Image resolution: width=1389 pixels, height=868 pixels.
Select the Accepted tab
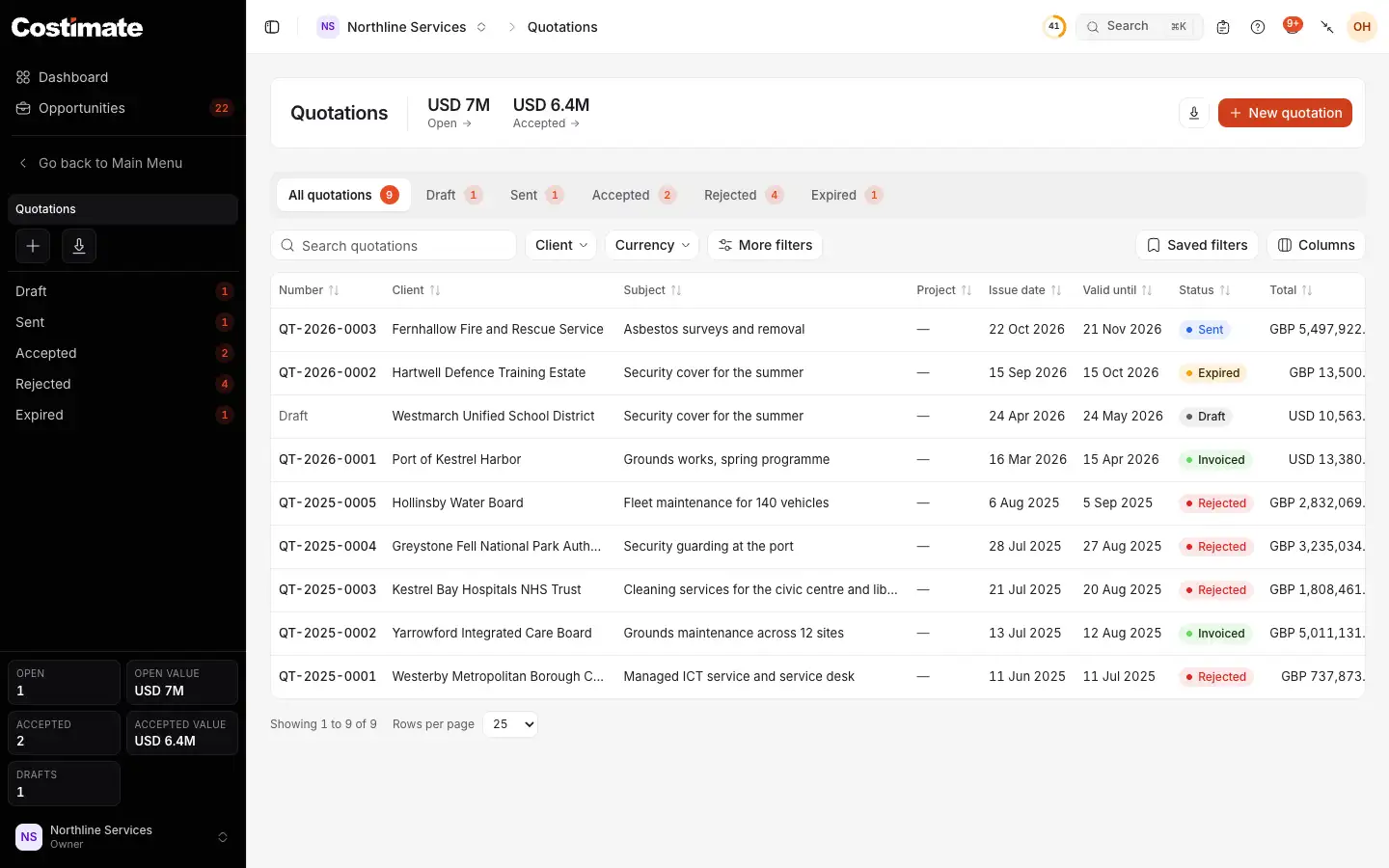633,195
